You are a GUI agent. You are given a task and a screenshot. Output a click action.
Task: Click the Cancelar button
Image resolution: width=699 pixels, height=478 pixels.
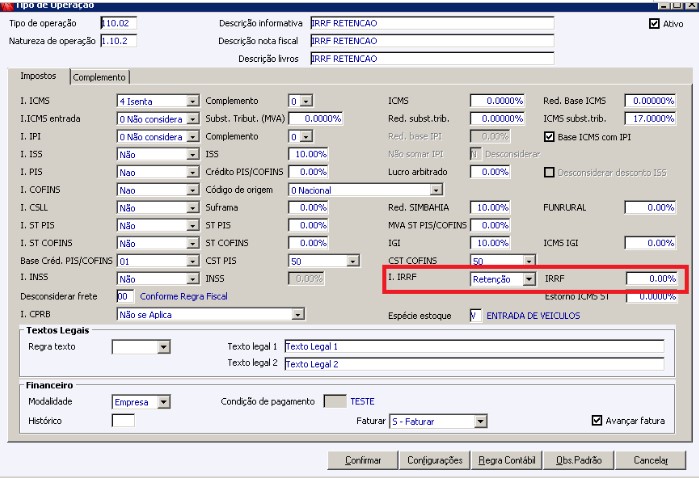tap(650, 460)
